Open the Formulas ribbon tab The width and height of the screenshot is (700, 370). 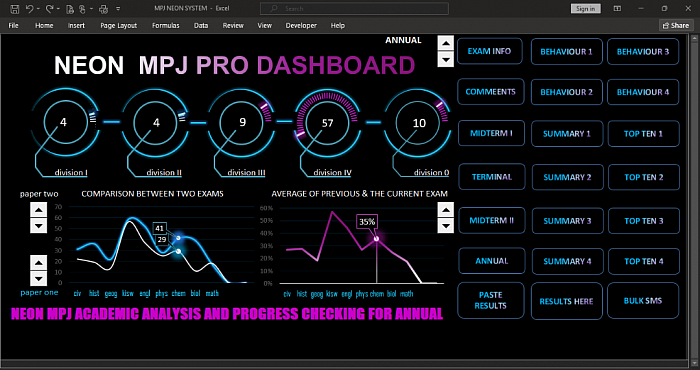(166, 25)
